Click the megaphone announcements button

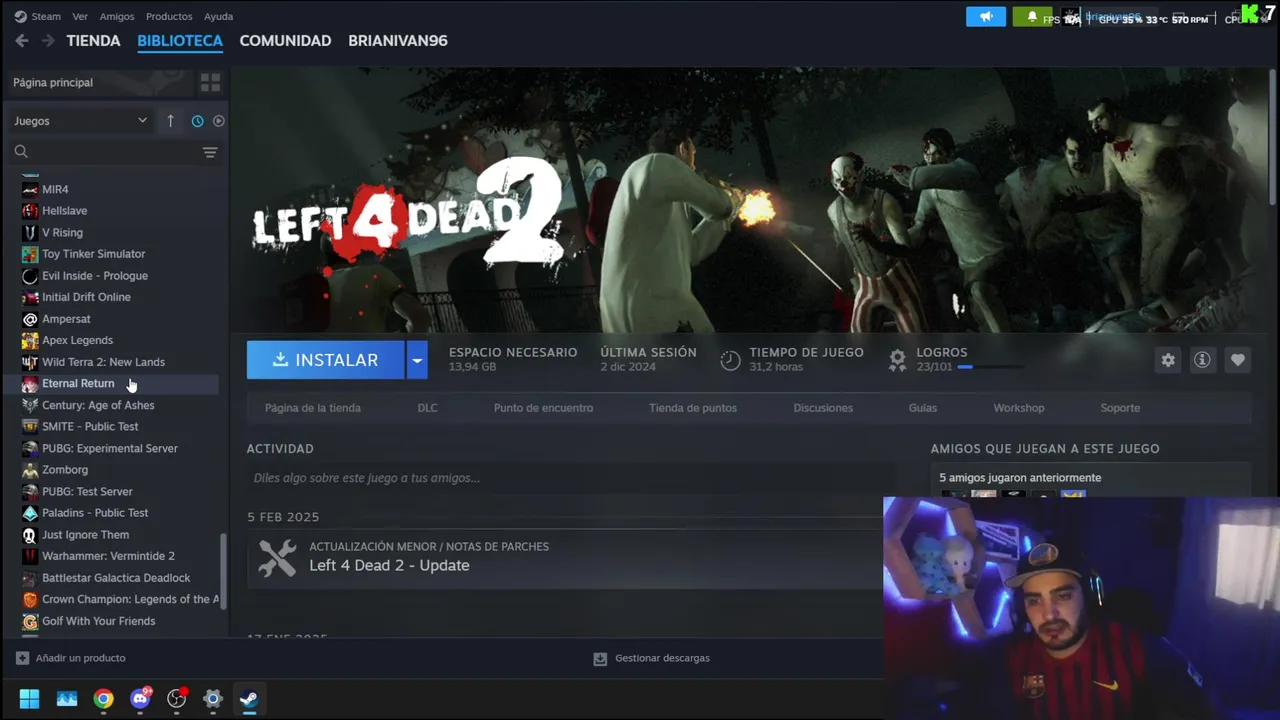click(986, 17)
